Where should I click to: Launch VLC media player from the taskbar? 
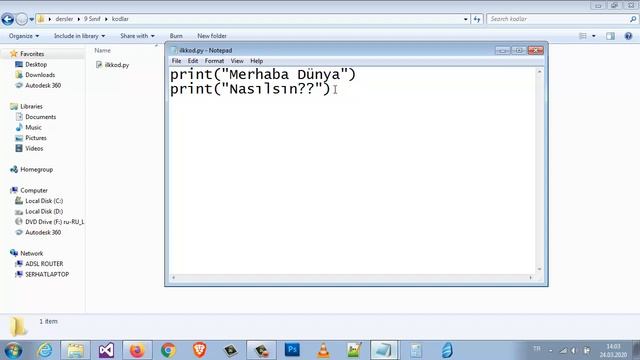(x=323, y=350)
